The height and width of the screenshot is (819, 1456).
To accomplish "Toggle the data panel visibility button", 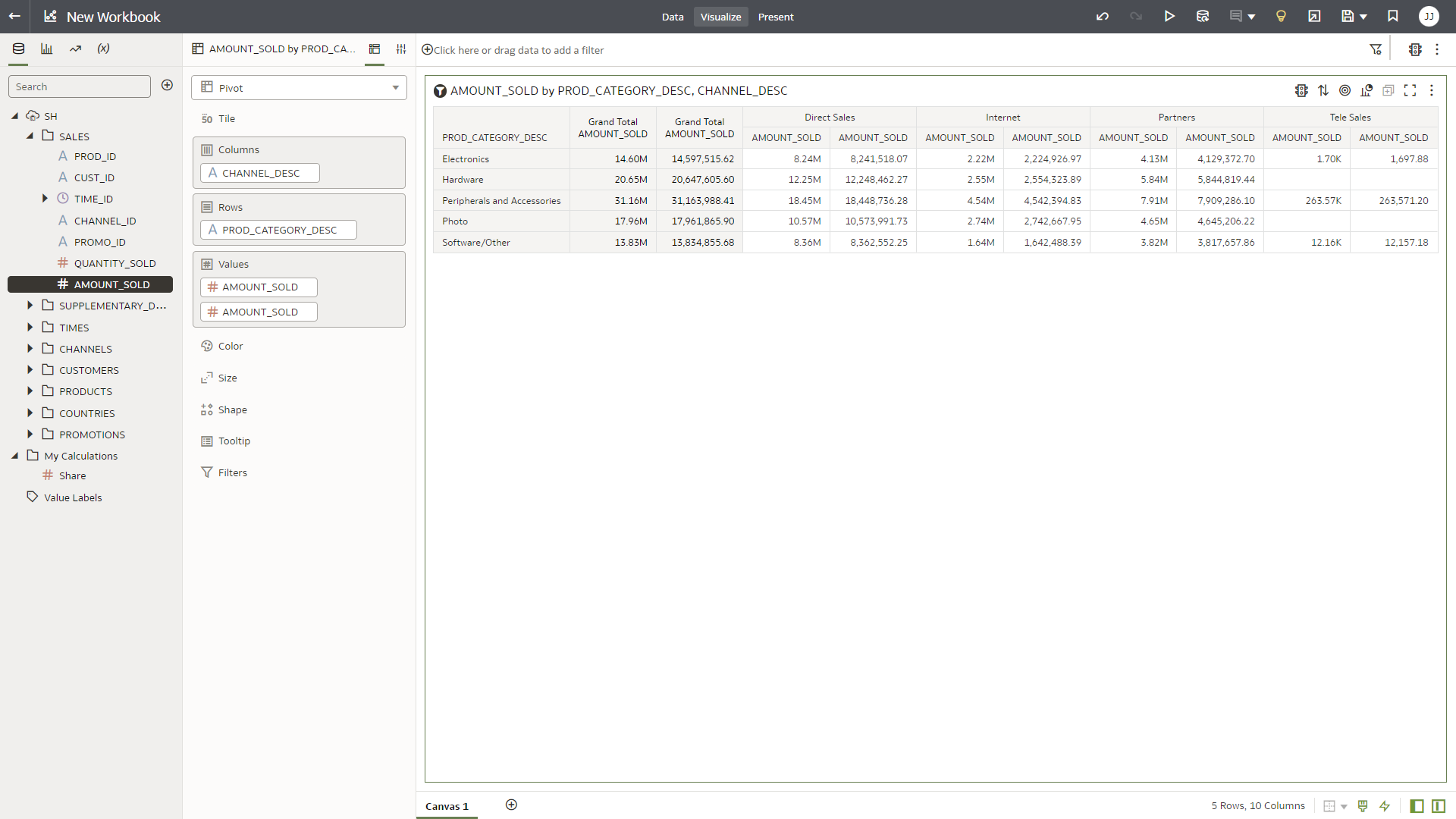I will (1417, 806).
